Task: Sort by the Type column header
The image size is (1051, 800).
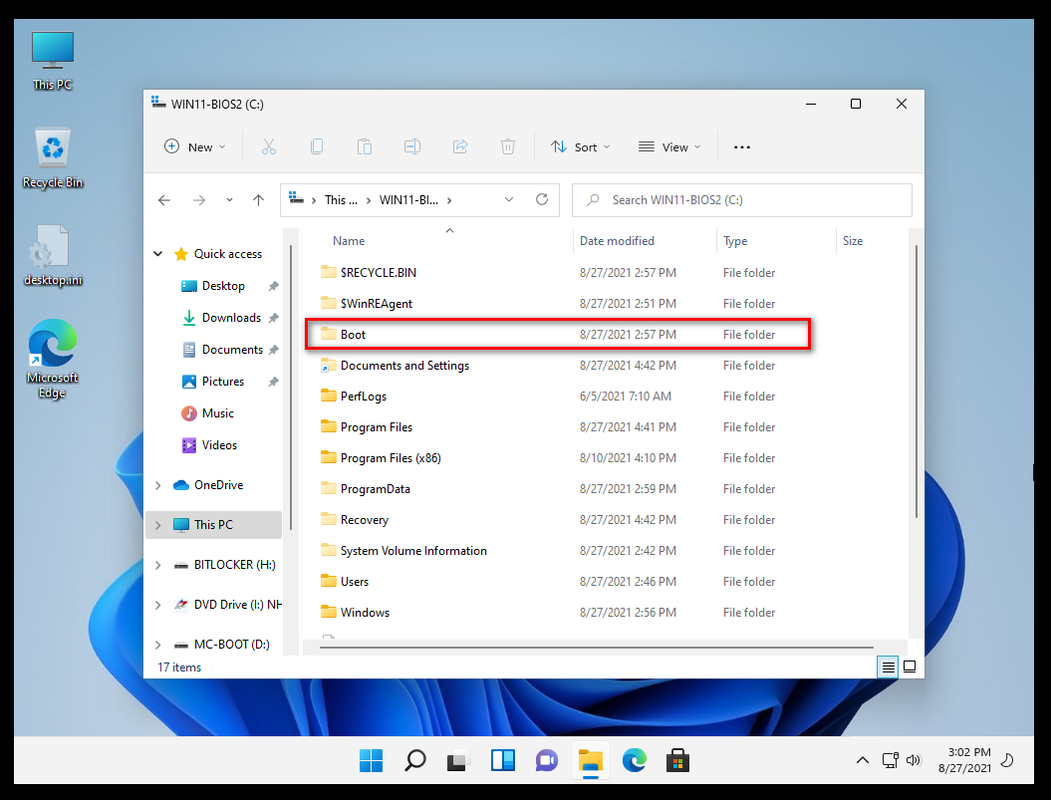Action: point(735,241)
